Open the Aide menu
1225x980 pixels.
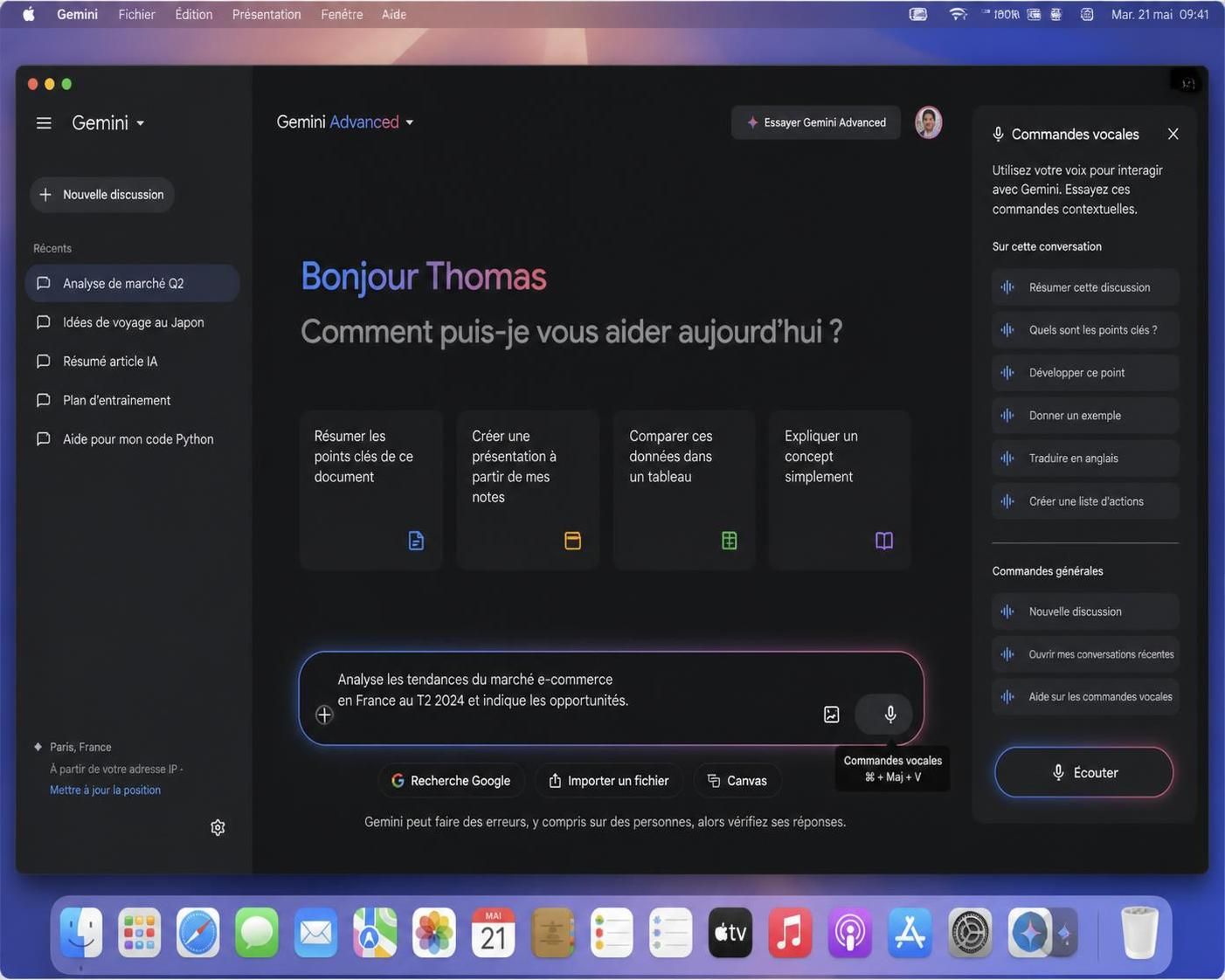pyautogui.click(x=393, y=14)
